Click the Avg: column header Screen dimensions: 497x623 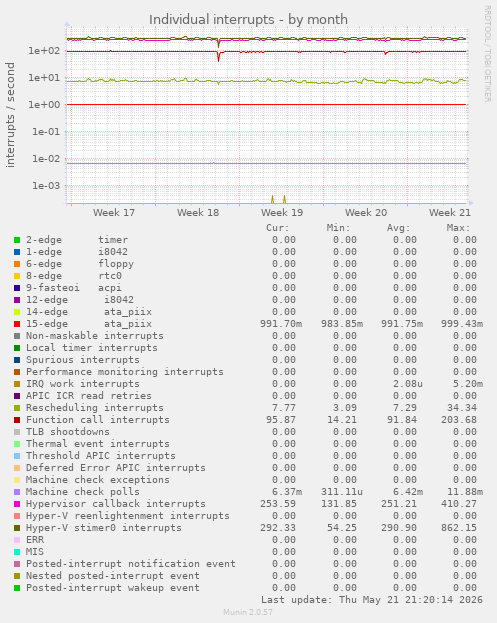click(x=398, y=228)
